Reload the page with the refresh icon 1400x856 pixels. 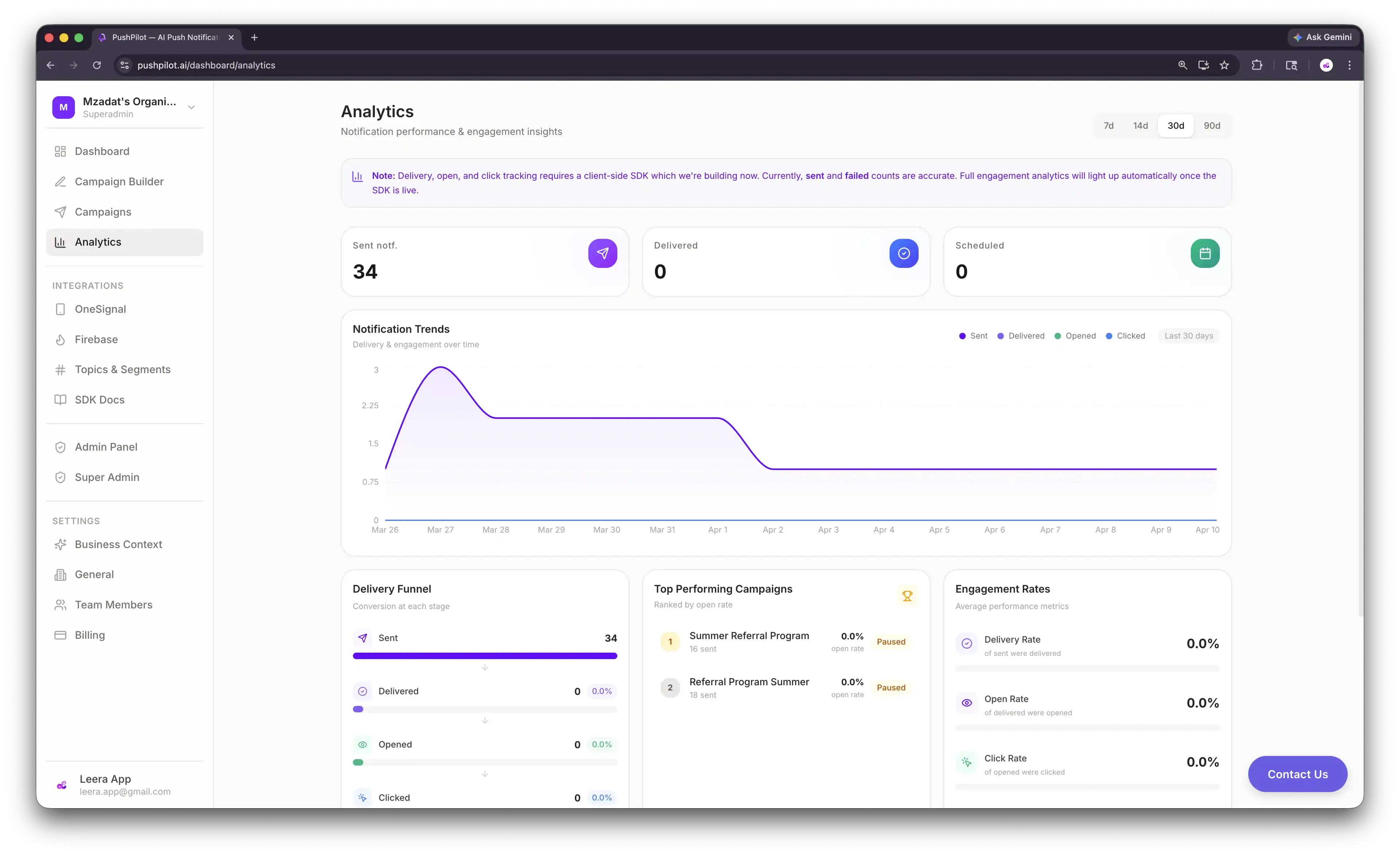(97, 65)
